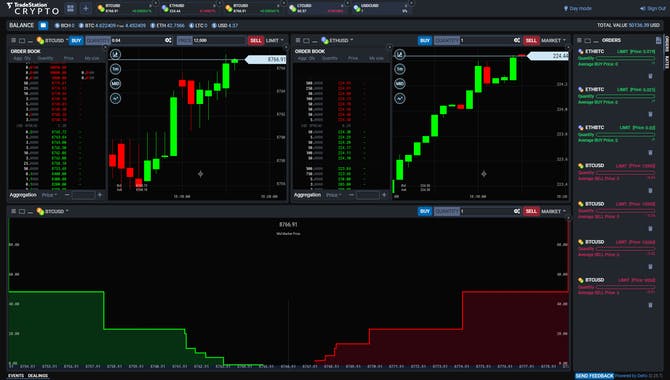The height and width of the screenshot is (380, 670).
Task: Open the Orders panel hamburger menu icon
Action: click(x=579, y=41)
